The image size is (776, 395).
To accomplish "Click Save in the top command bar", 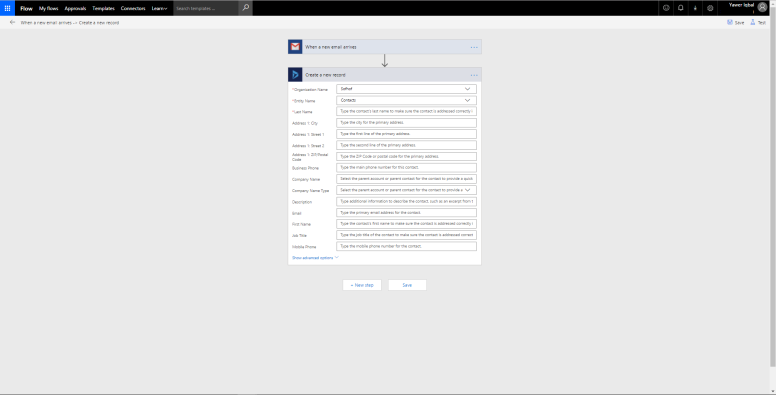I will click(x=735, y=22).
